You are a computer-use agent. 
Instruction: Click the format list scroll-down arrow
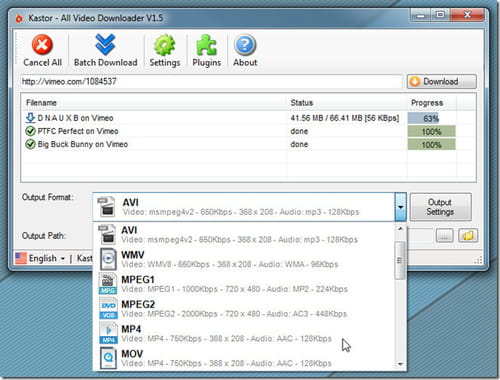pyautogui.click(x=400, y=364)
